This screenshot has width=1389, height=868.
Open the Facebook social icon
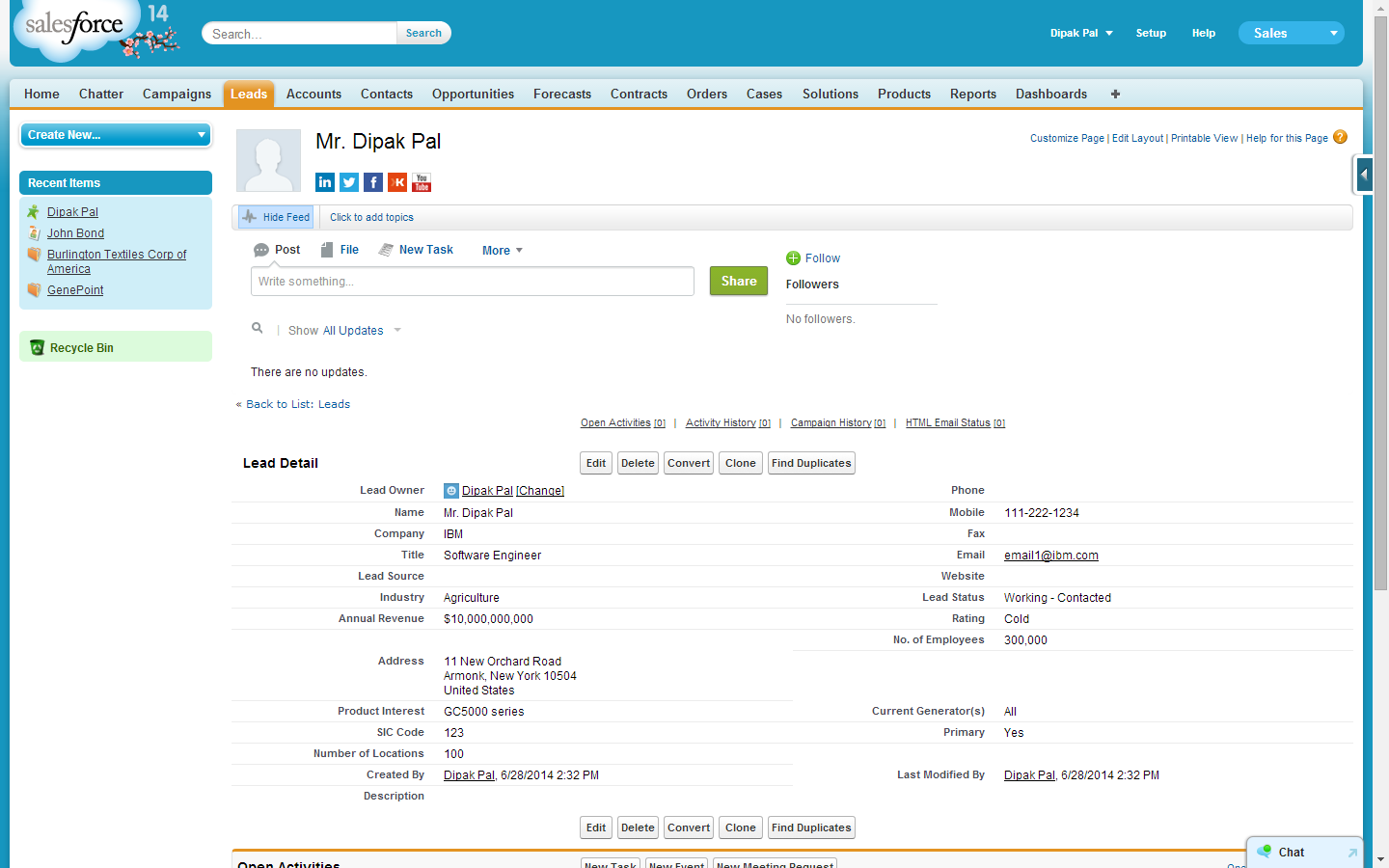pyautogui.click(x=373, y=182)
